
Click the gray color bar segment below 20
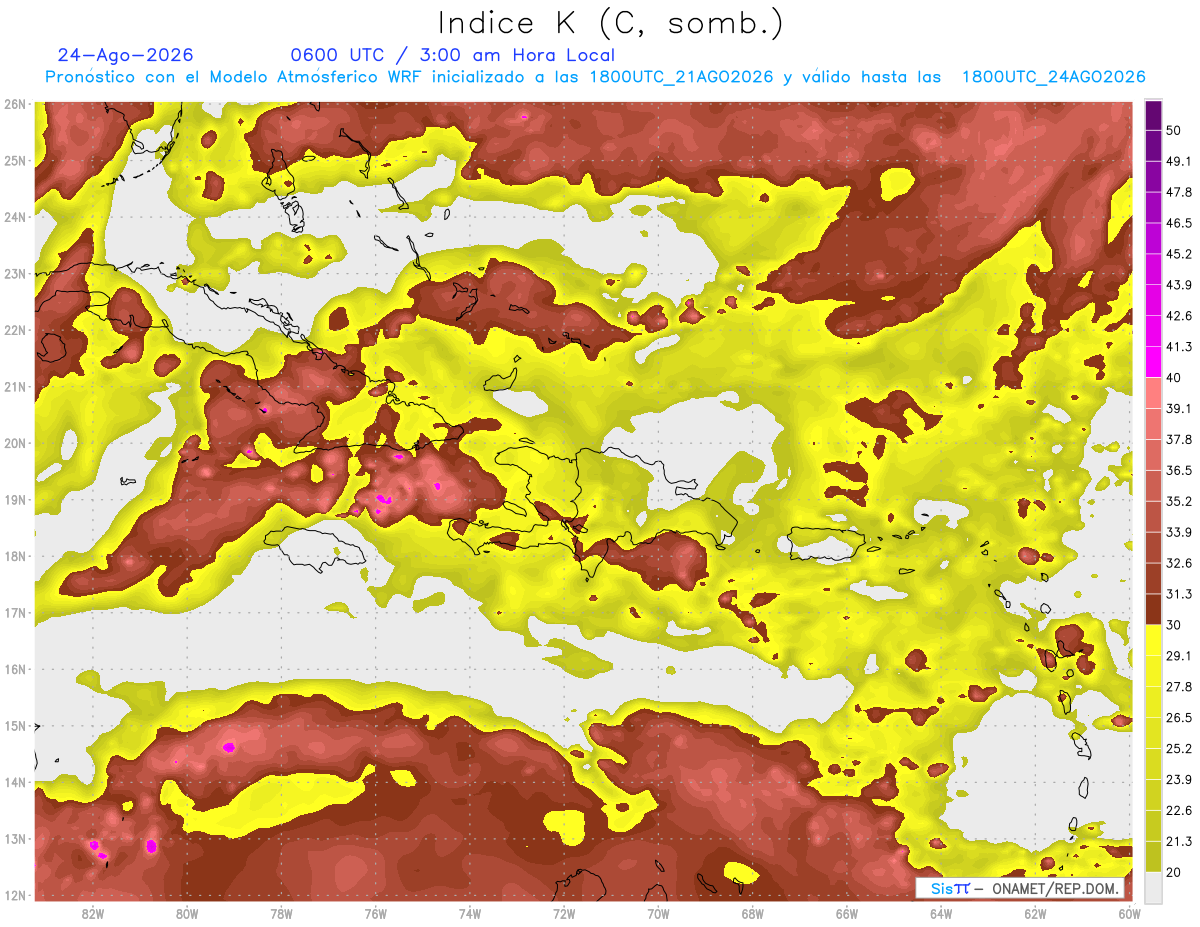(1154, 887)
